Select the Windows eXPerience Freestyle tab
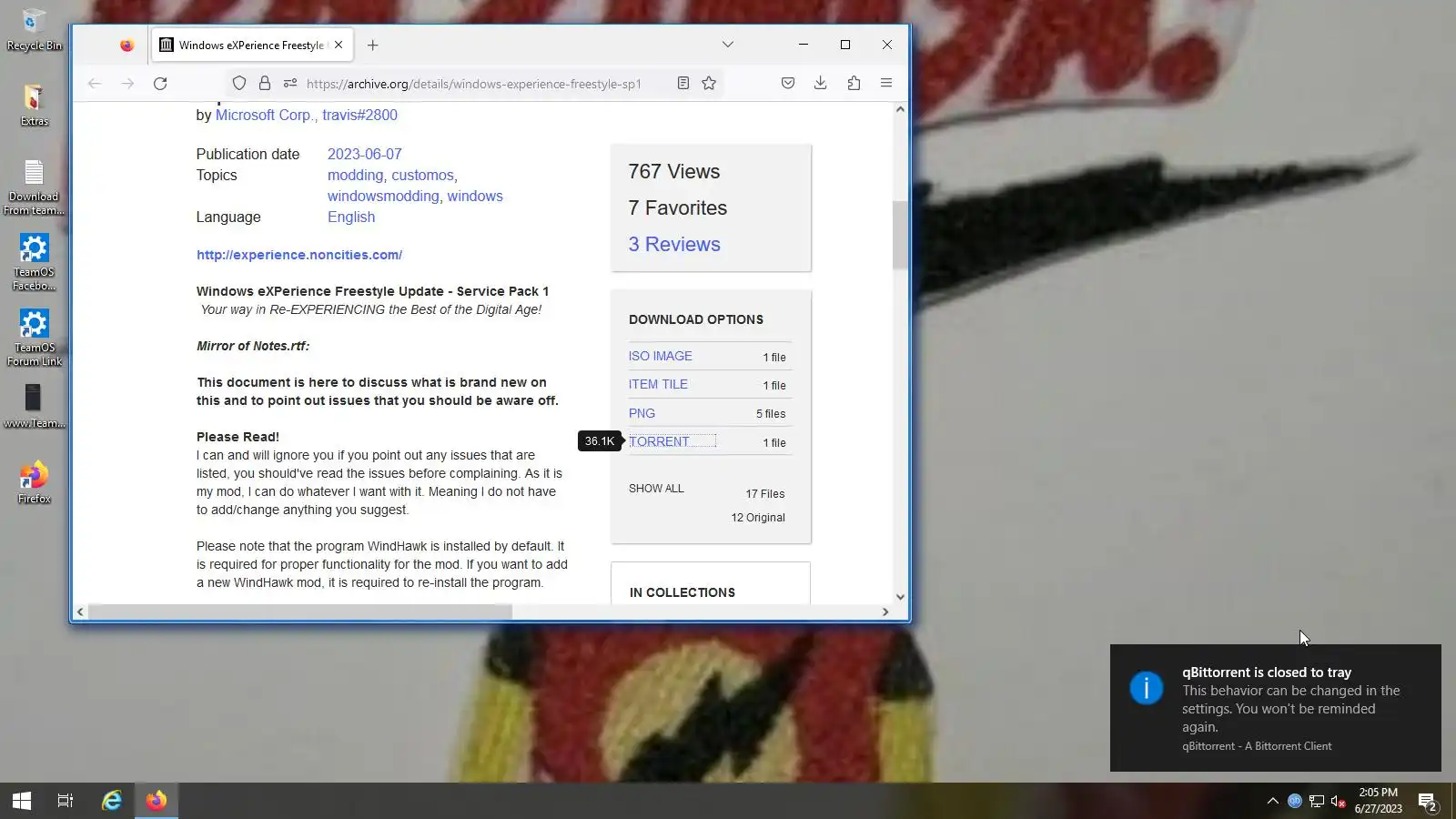1456x819 pixels. 251,45
